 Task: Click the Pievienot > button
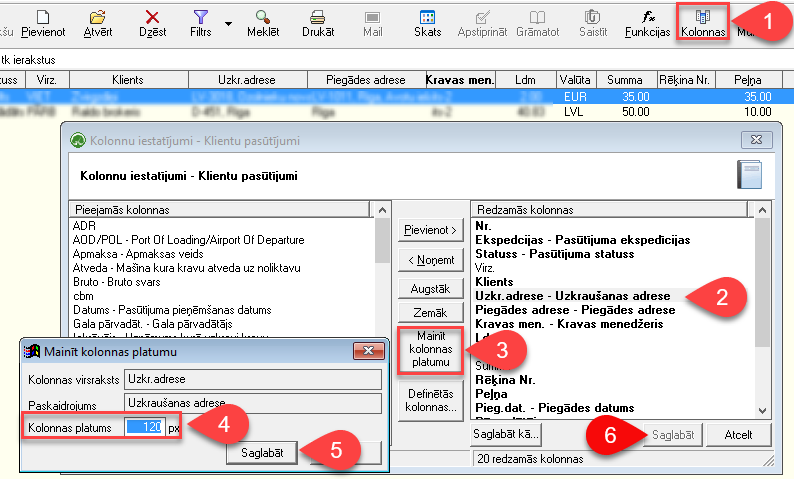(x=430, y=230)
